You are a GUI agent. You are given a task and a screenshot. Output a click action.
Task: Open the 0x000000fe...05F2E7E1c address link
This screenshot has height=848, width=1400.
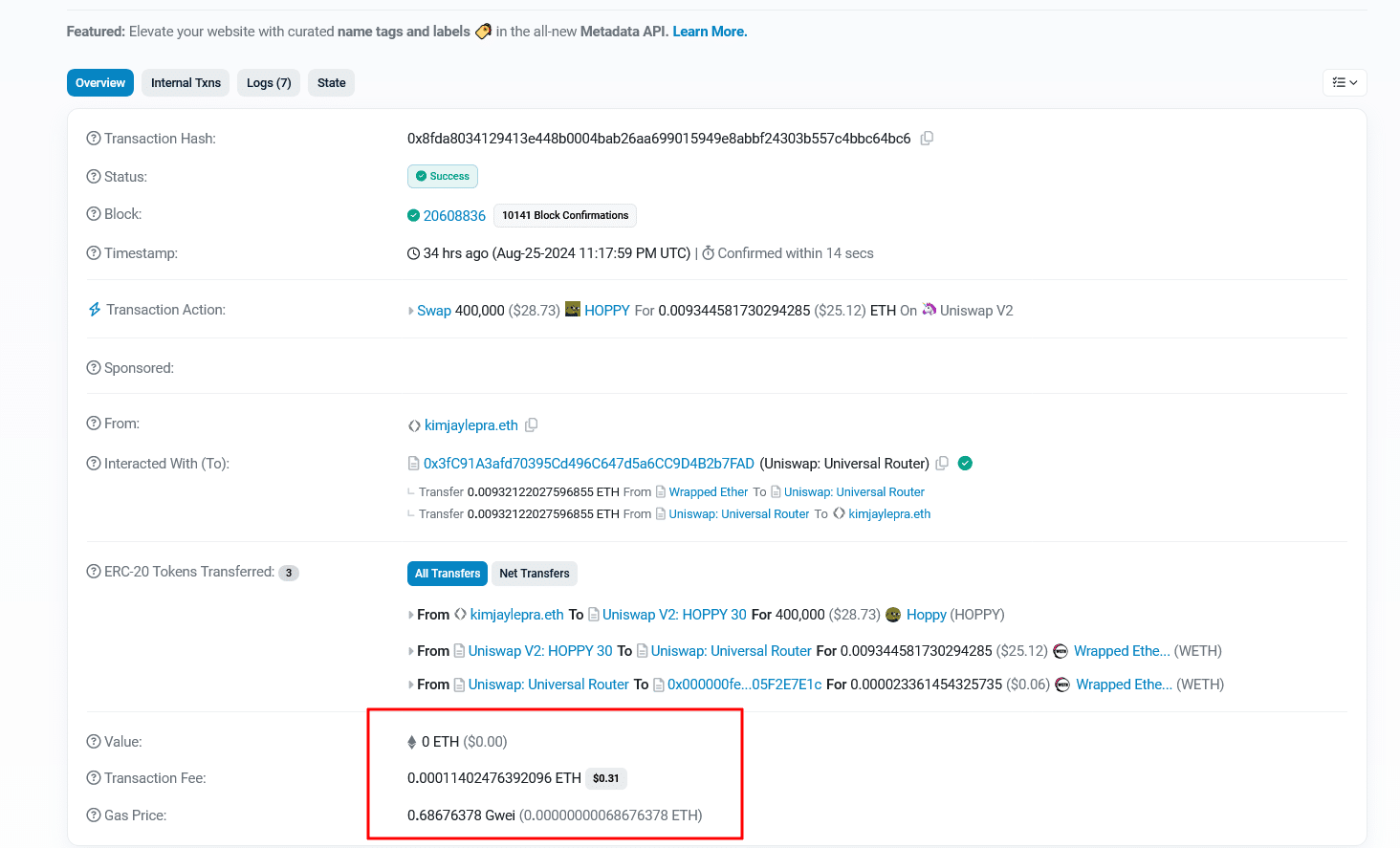pos(744,685)
